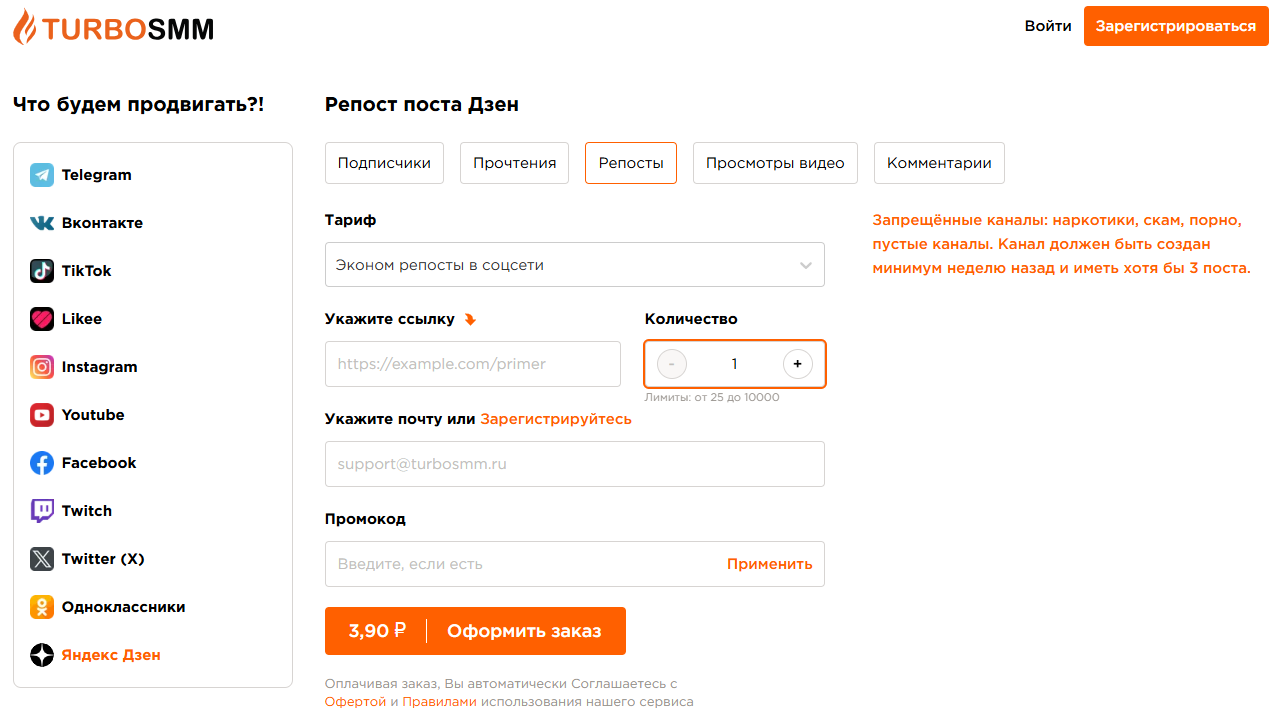
Task: Choose the Twitch icon
Action: click(x=42, y=511)
